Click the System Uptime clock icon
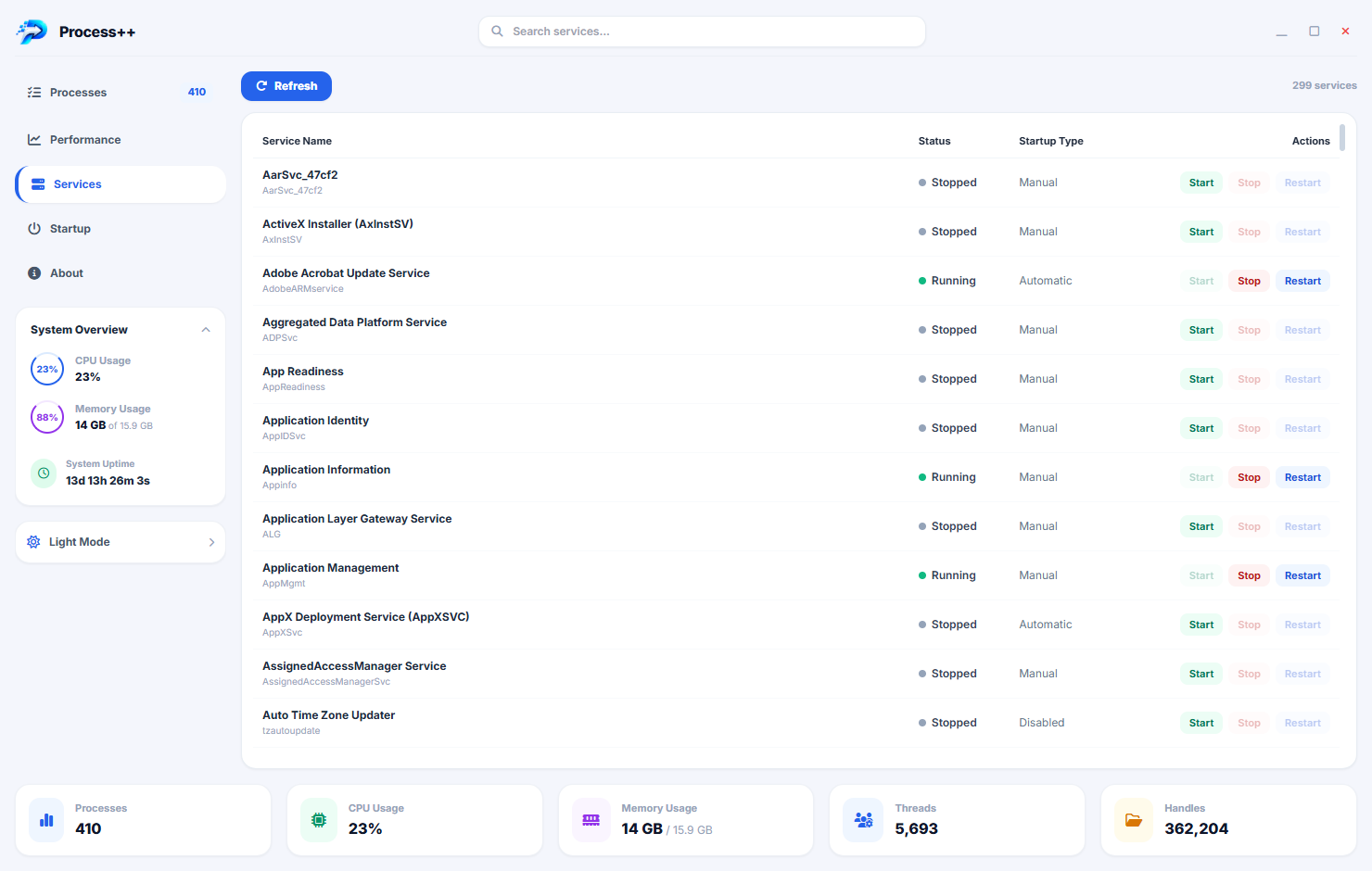1372x871 pixels. tap(44, 473)
